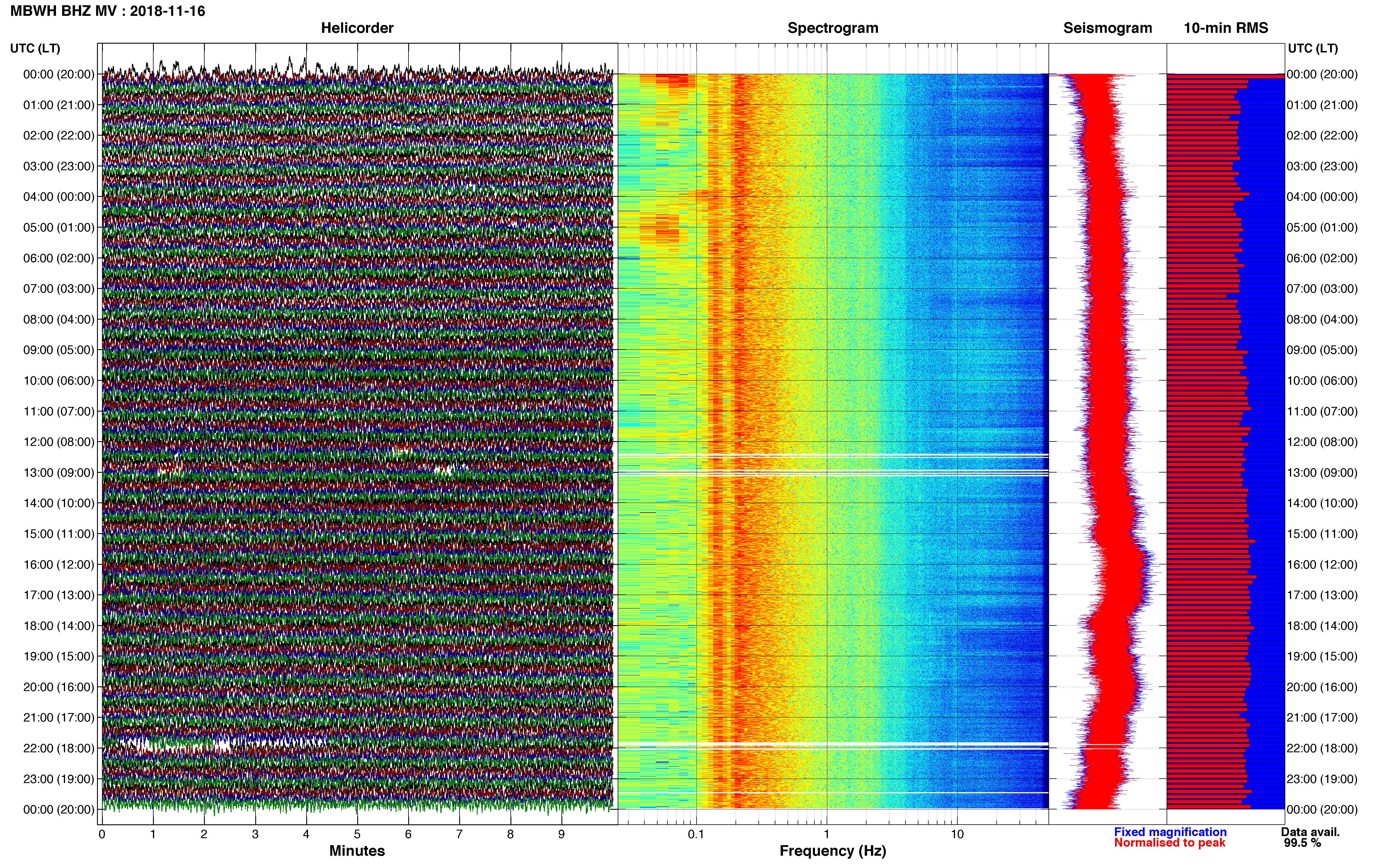Click the left-axis time label "17:00 (13:00)"
The width and height of the screenshot is (1389, 868).
click(x=59, y=595)
